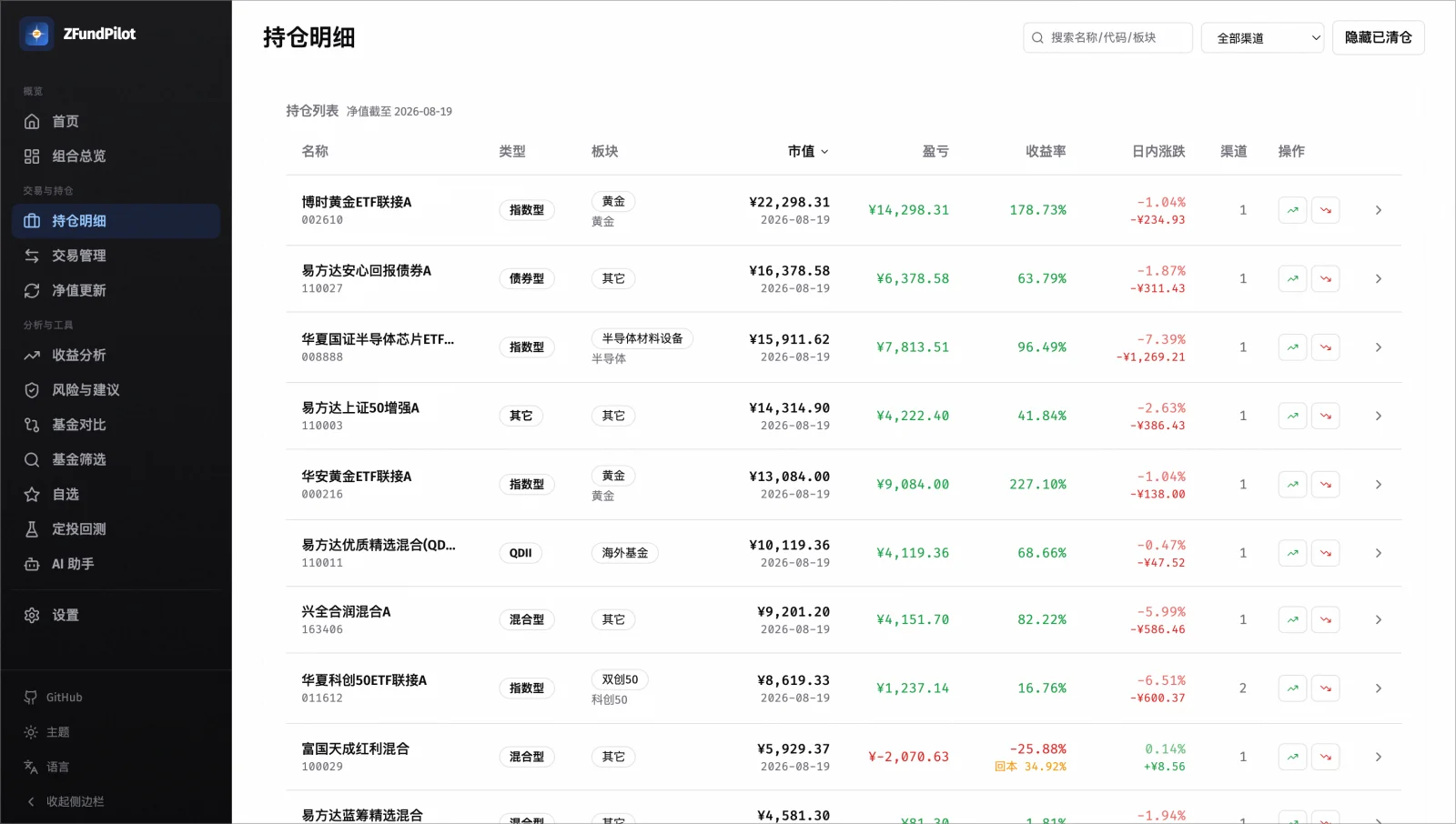This screenshot has width=1456, height=824.
Task: Focus the 搜索名称/代码/板块 search field
Action: pyautogui.click(x=1107, y=37)
